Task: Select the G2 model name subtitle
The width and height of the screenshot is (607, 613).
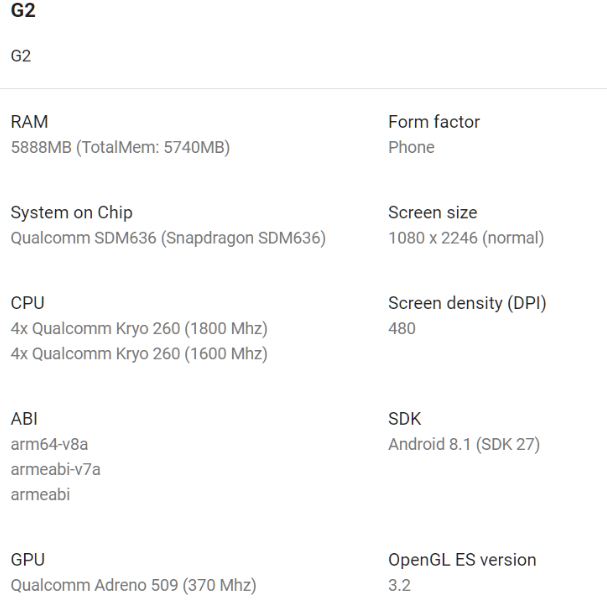Action: 21,56
